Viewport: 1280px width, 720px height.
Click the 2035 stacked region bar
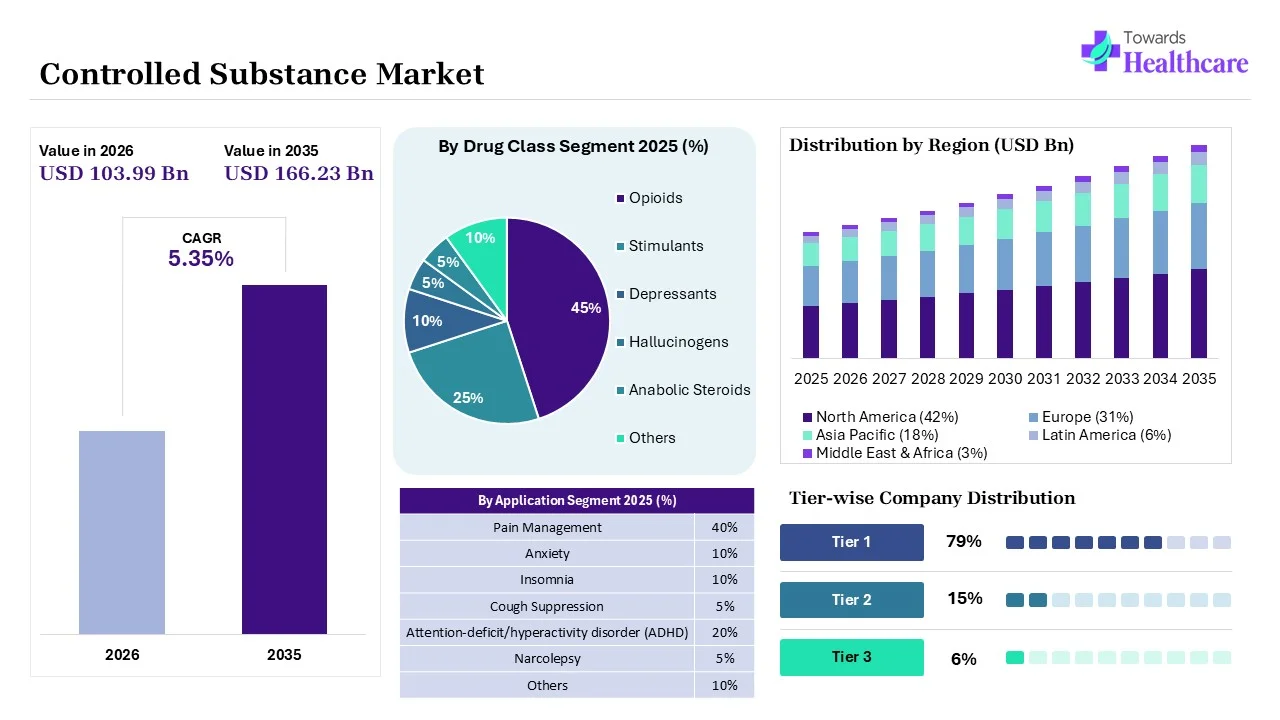pos(1199,251)
